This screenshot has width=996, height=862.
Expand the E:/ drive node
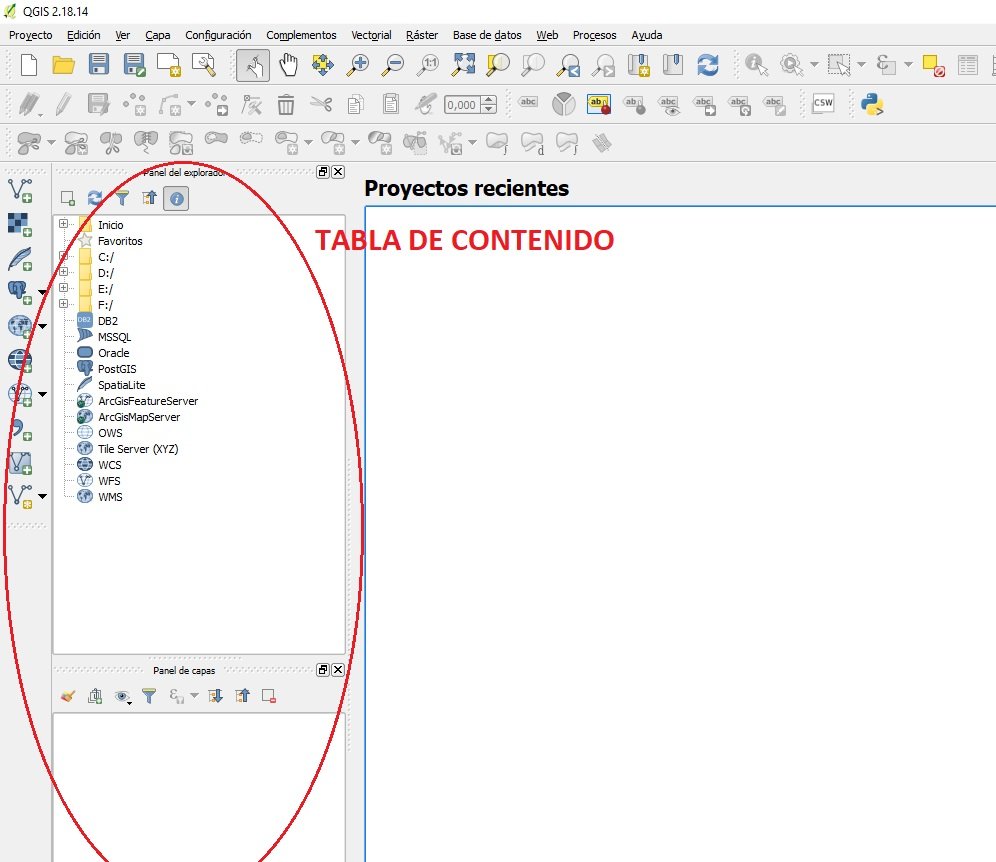(64, 288)
